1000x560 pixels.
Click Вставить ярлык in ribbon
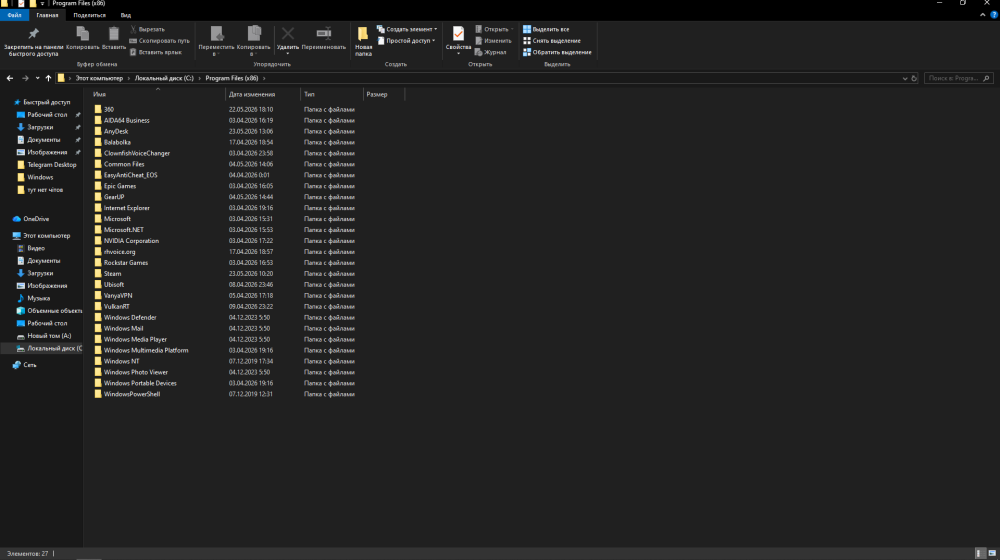pos(156,52)
